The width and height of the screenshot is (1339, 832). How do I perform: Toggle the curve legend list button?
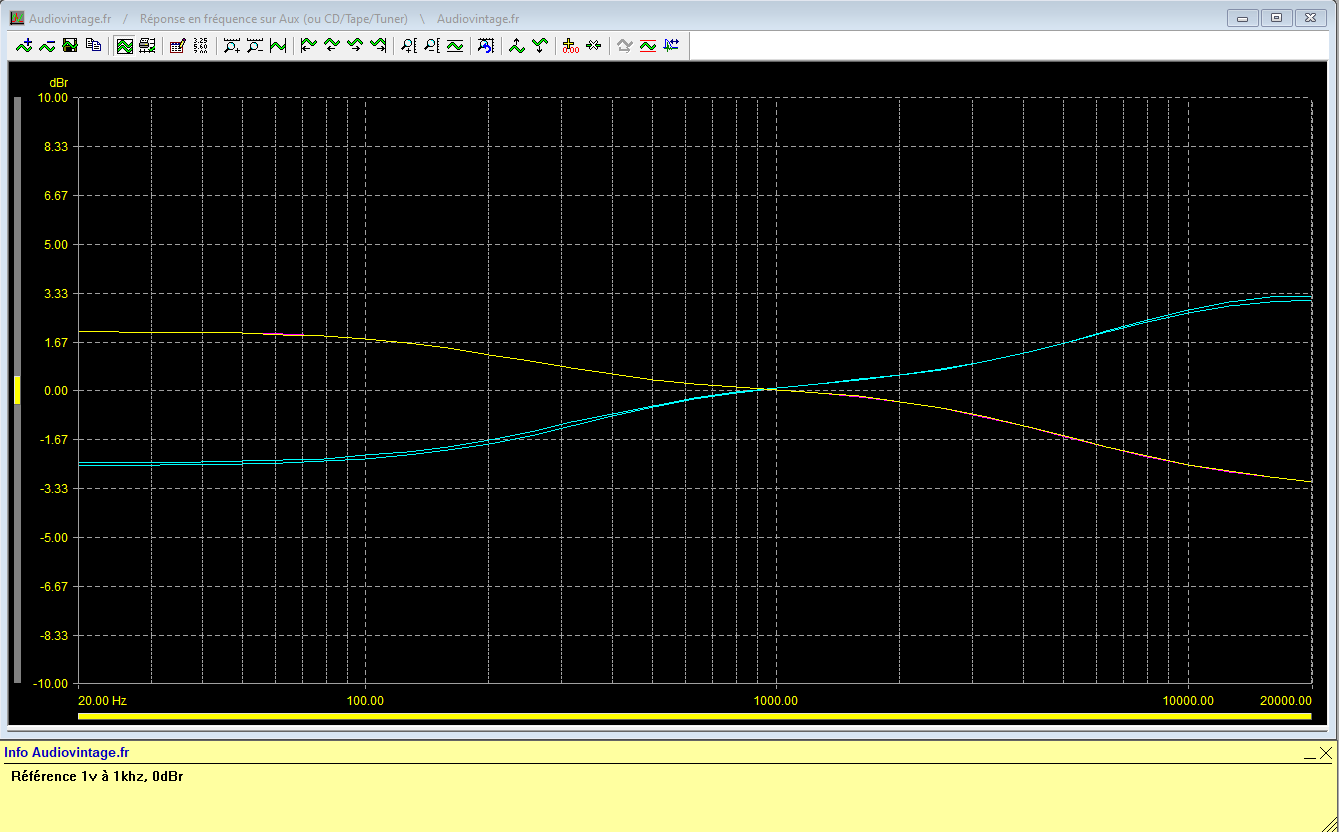tap(147, 45)
